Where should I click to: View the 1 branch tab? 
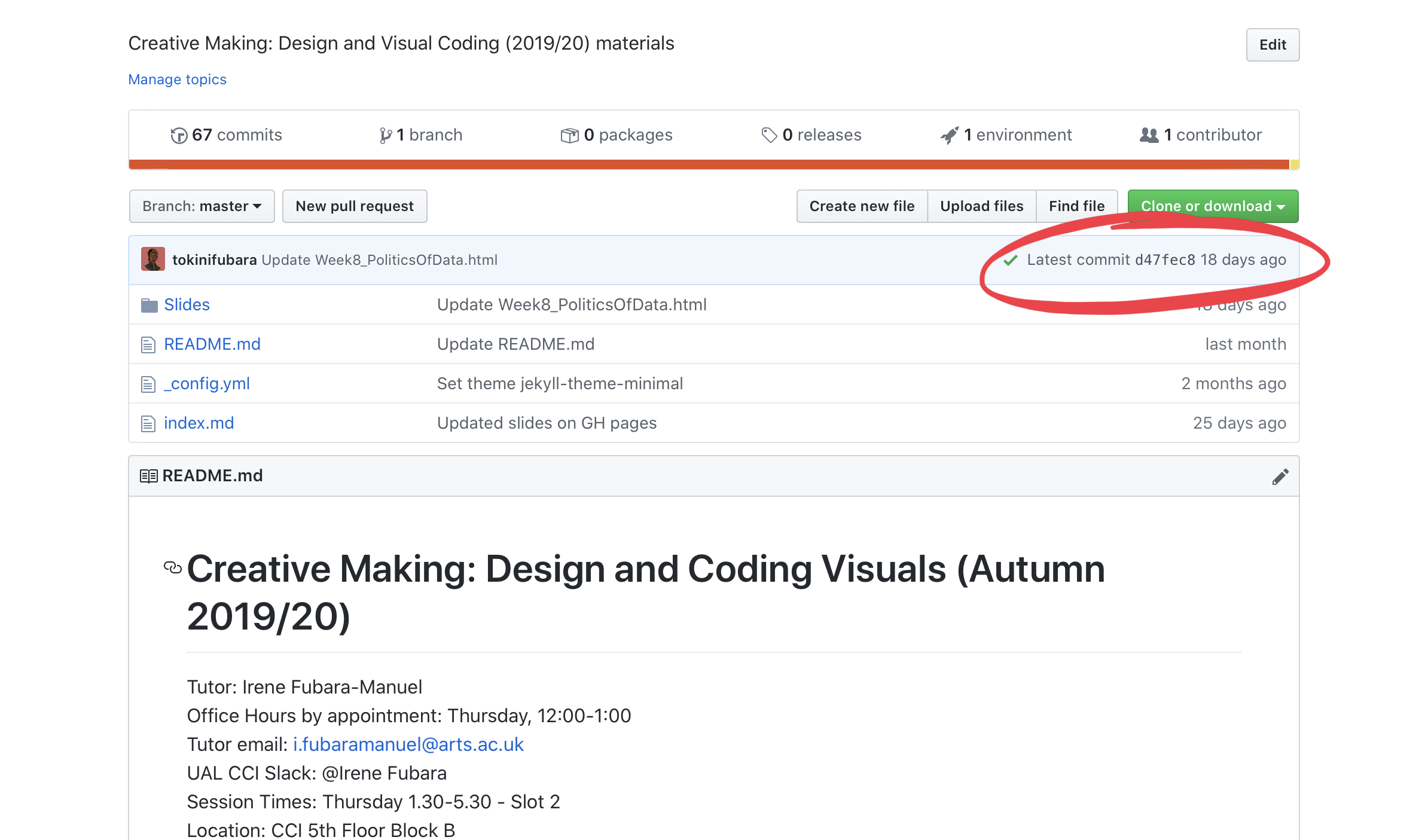point(421,135)
